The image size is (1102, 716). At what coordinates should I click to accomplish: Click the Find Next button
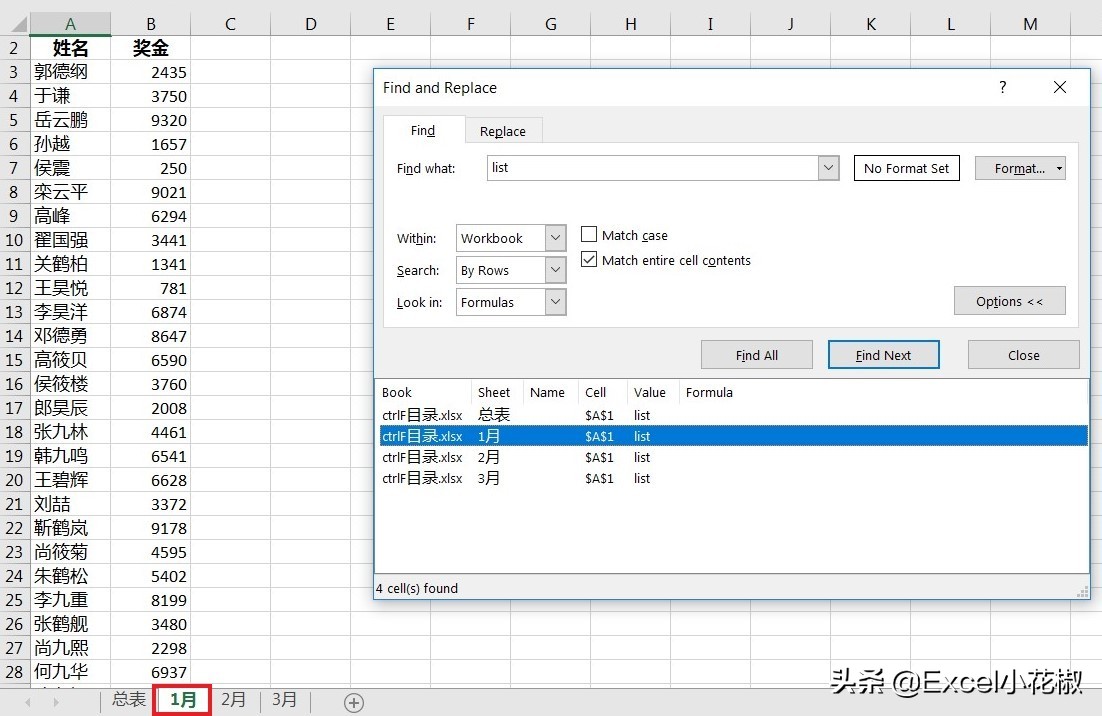click(883, 355)
